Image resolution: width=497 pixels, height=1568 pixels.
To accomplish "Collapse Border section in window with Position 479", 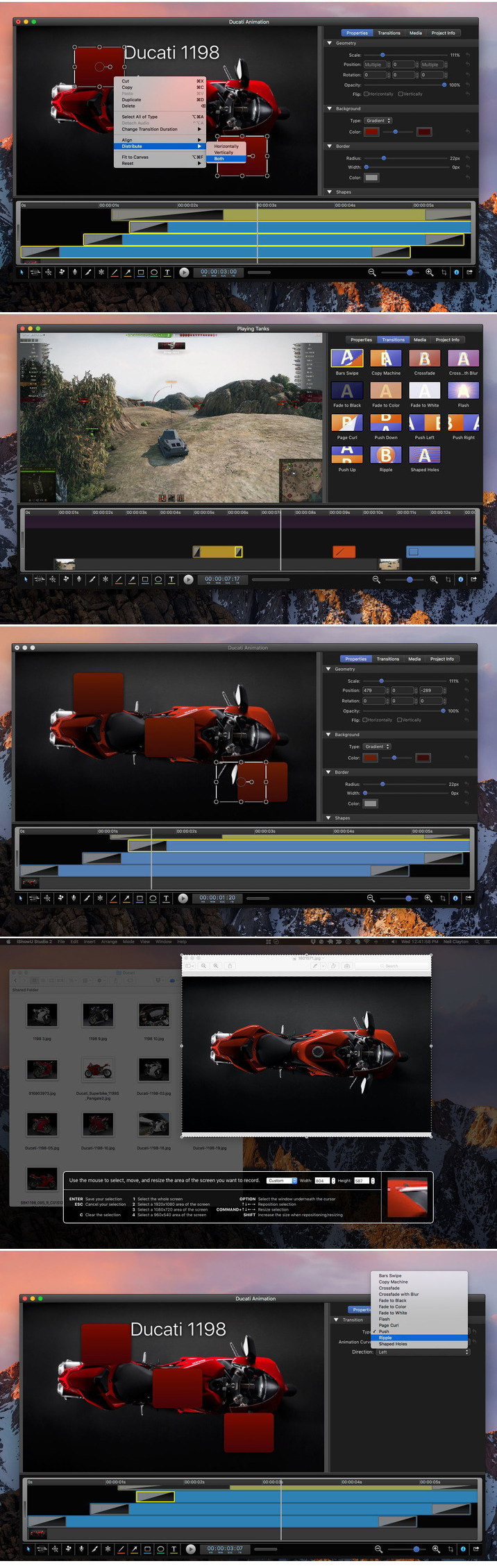I will point(328,772).
